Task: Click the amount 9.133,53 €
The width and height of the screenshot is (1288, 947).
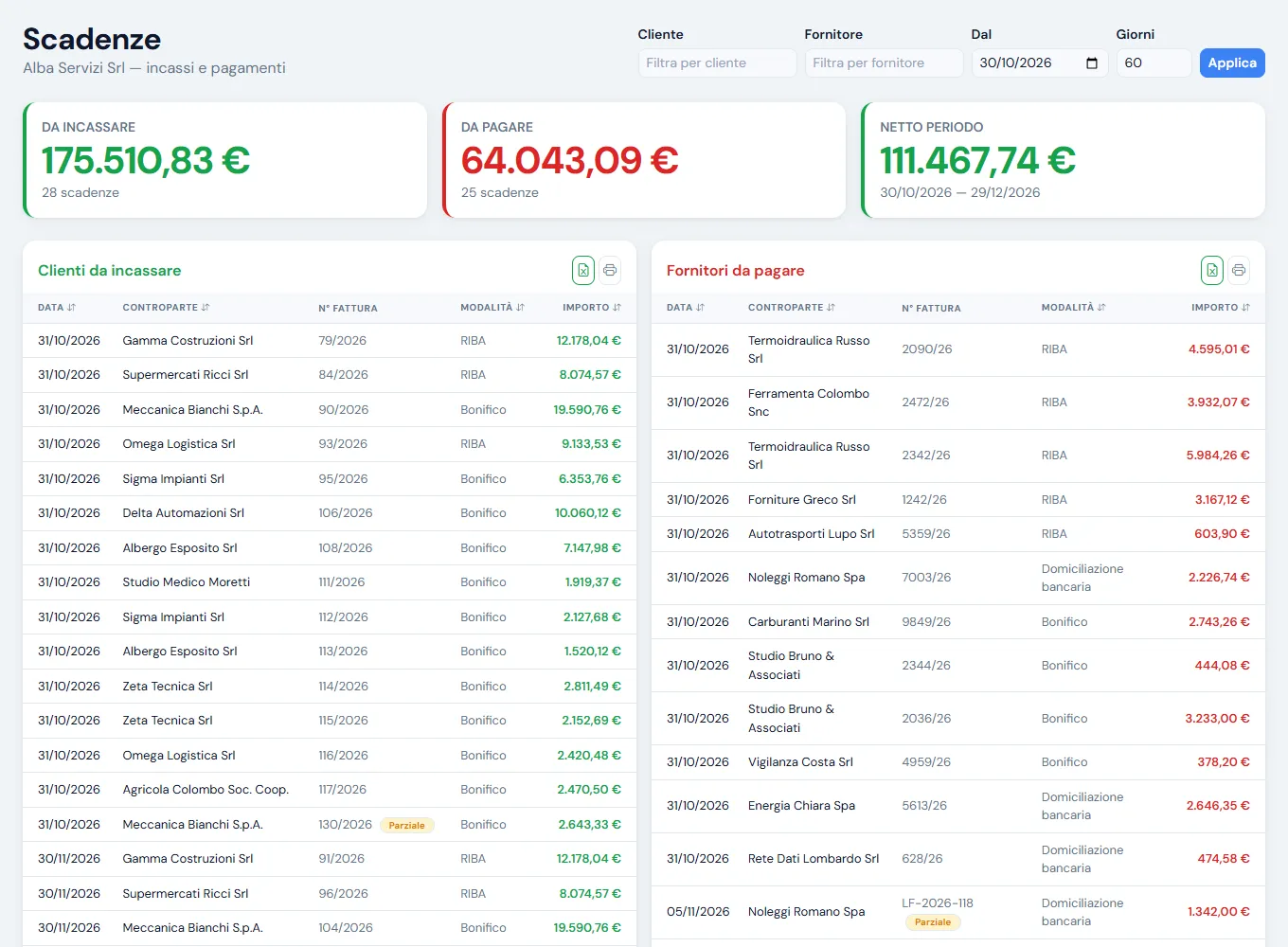Action: [591, 444]
